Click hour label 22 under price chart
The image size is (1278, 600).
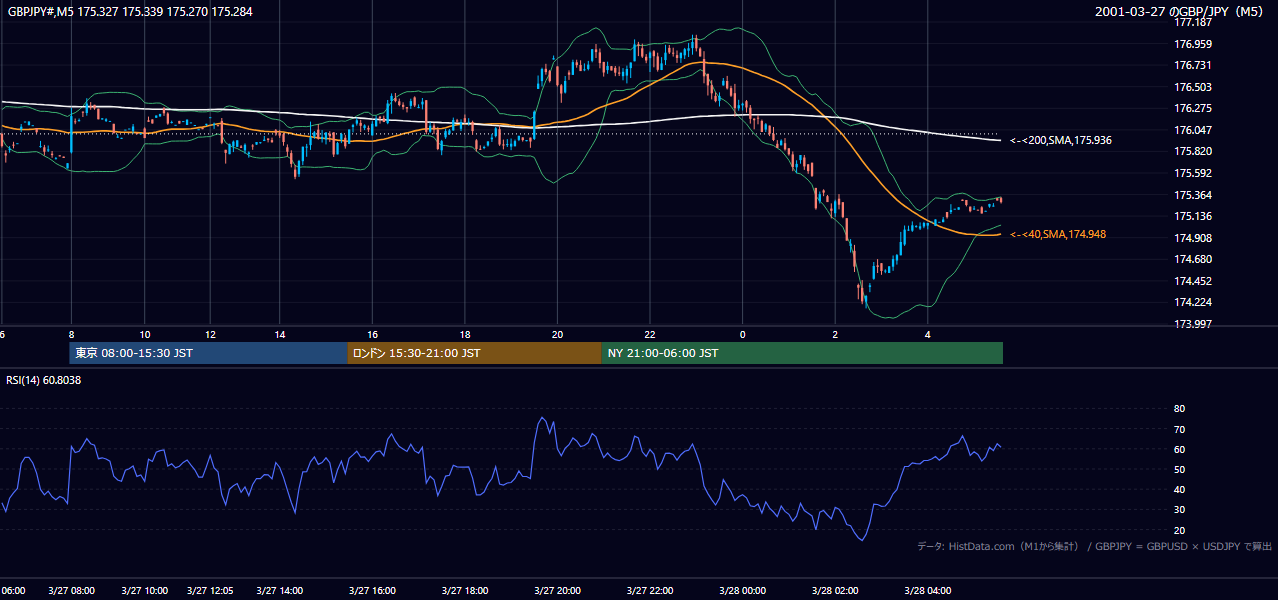[x=650, y=334]
